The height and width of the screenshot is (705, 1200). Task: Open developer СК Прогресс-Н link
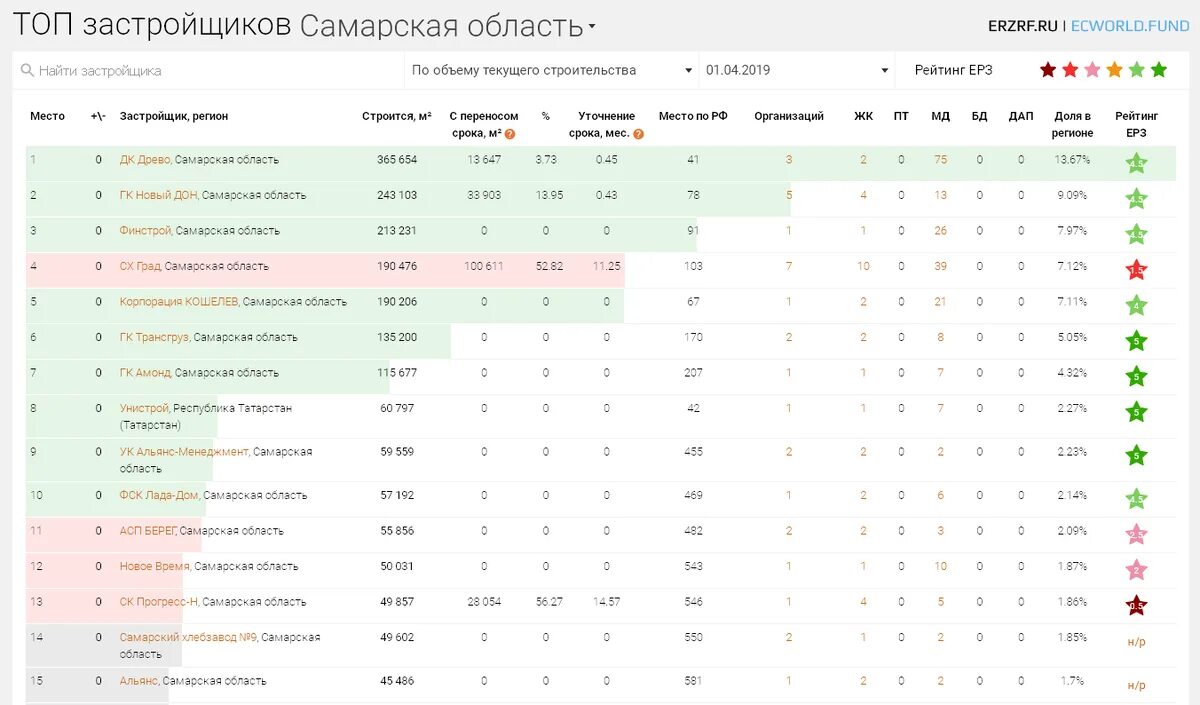[x=158, y=602]
